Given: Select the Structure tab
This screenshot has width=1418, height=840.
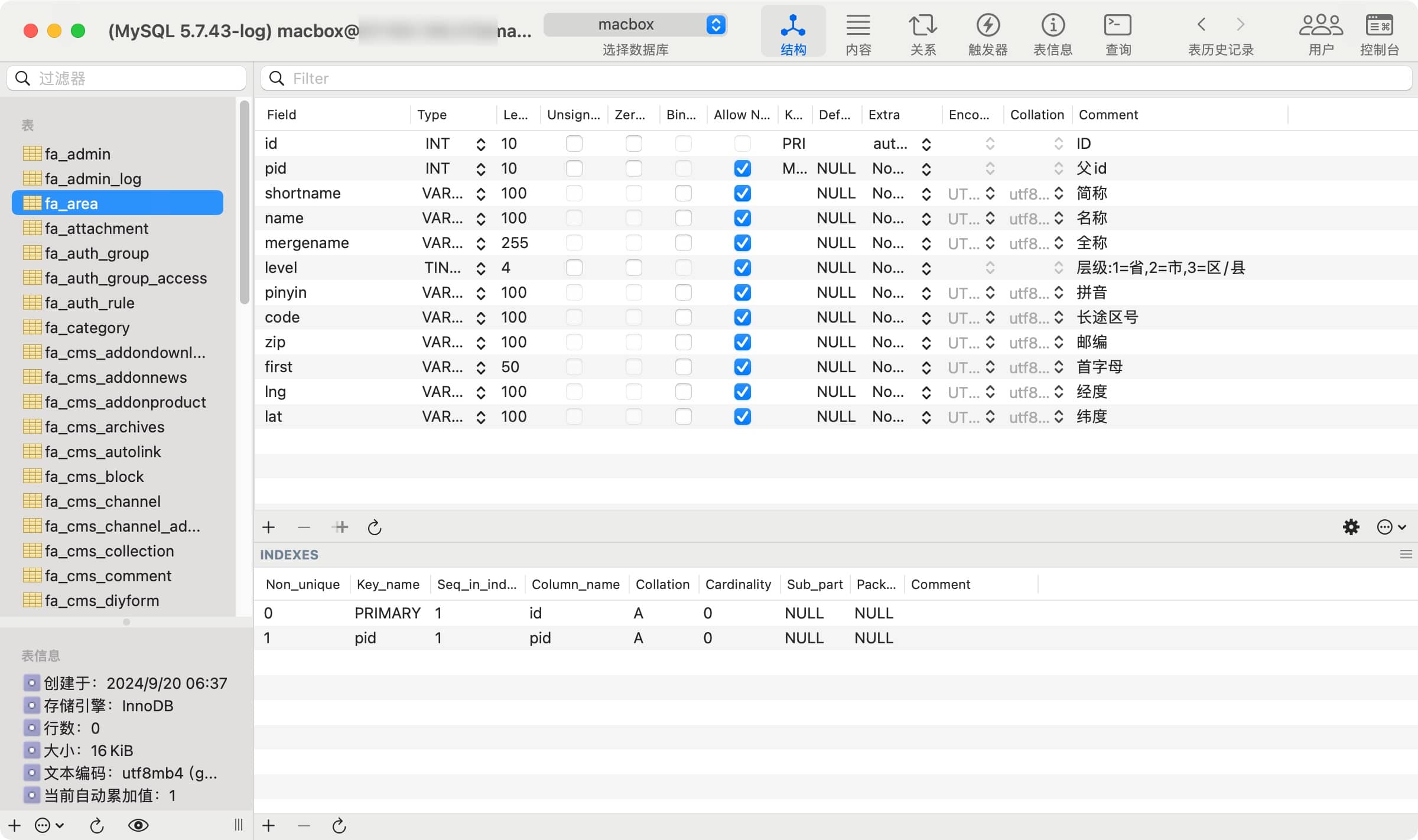Looking at the screenshot, I should (x=793, y=32).
